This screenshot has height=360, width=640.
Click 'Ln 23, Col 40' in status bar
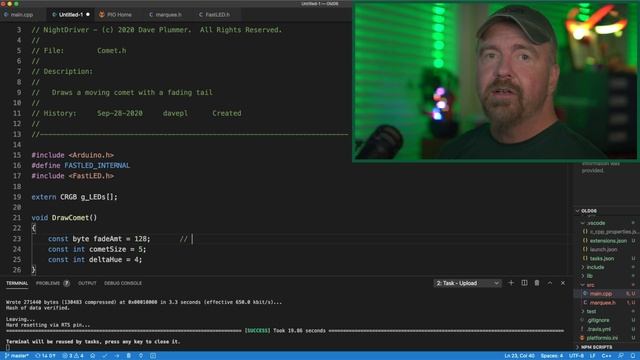click(520, 356)
